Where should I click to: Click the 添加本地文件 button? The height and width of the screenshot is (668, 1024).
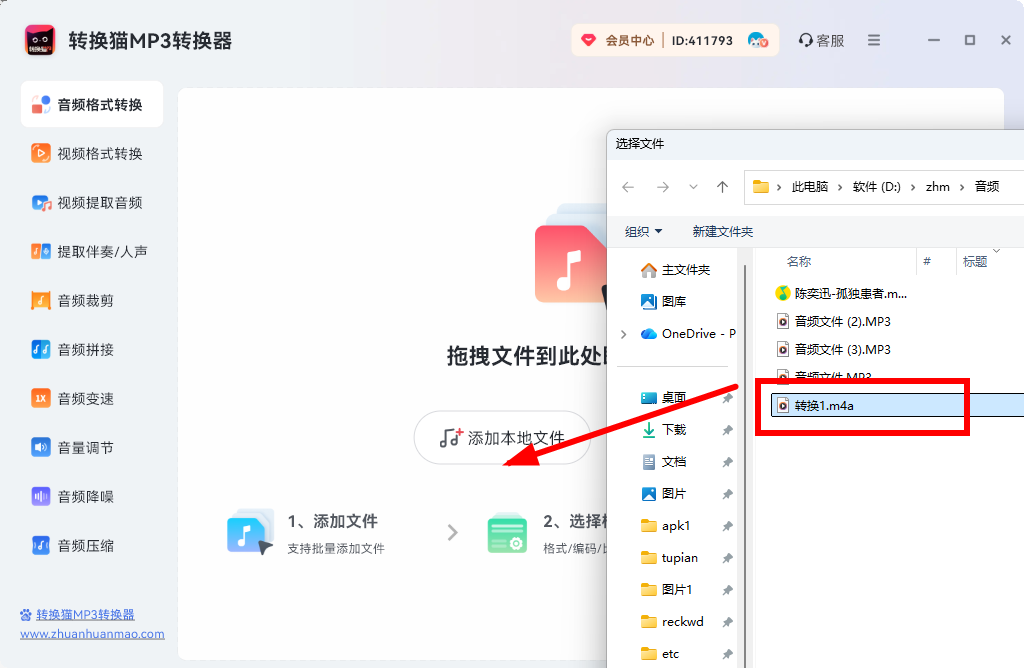click(502, 437)
